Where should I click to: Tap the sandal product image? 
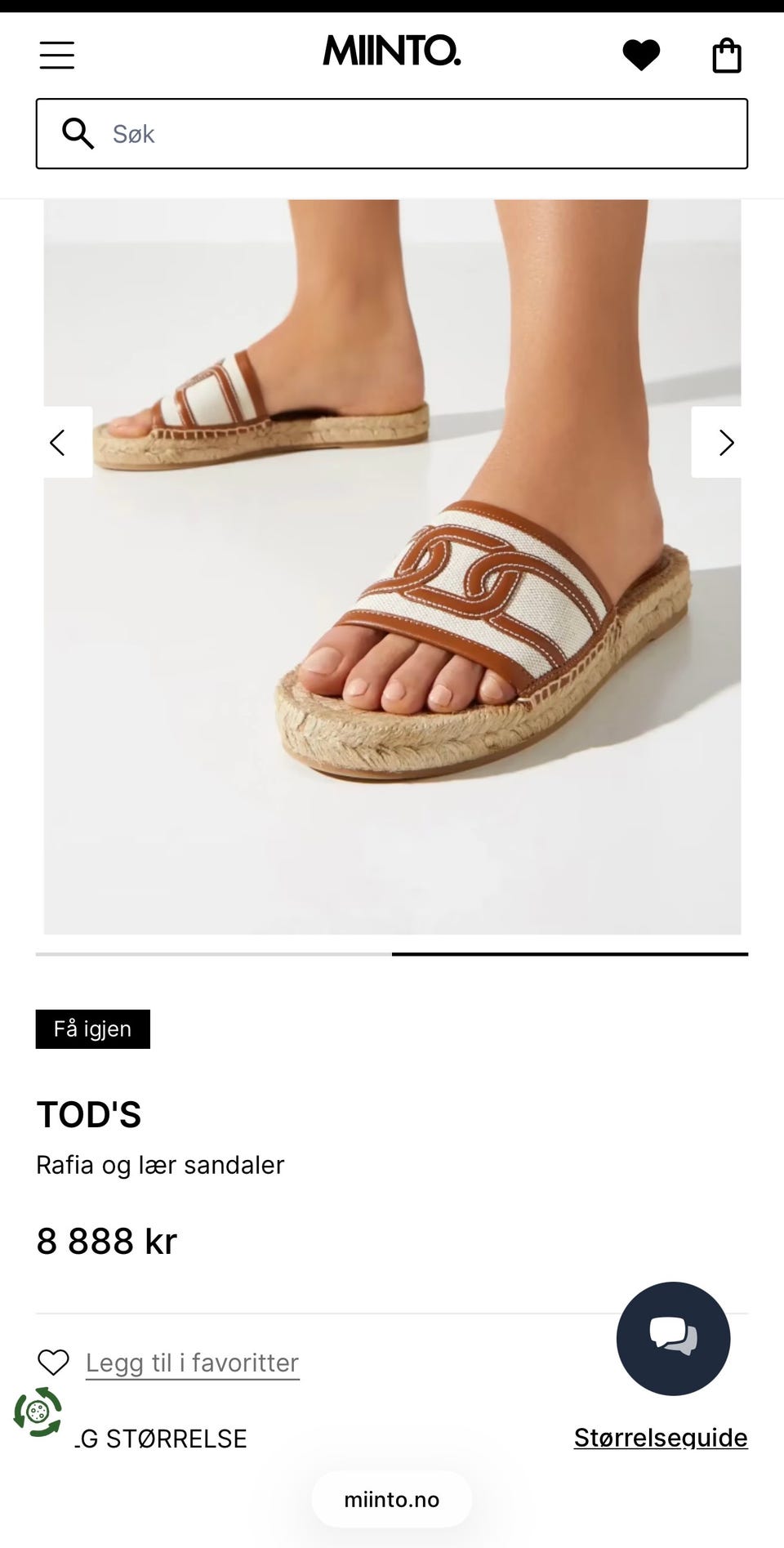[x=392, y=567]
